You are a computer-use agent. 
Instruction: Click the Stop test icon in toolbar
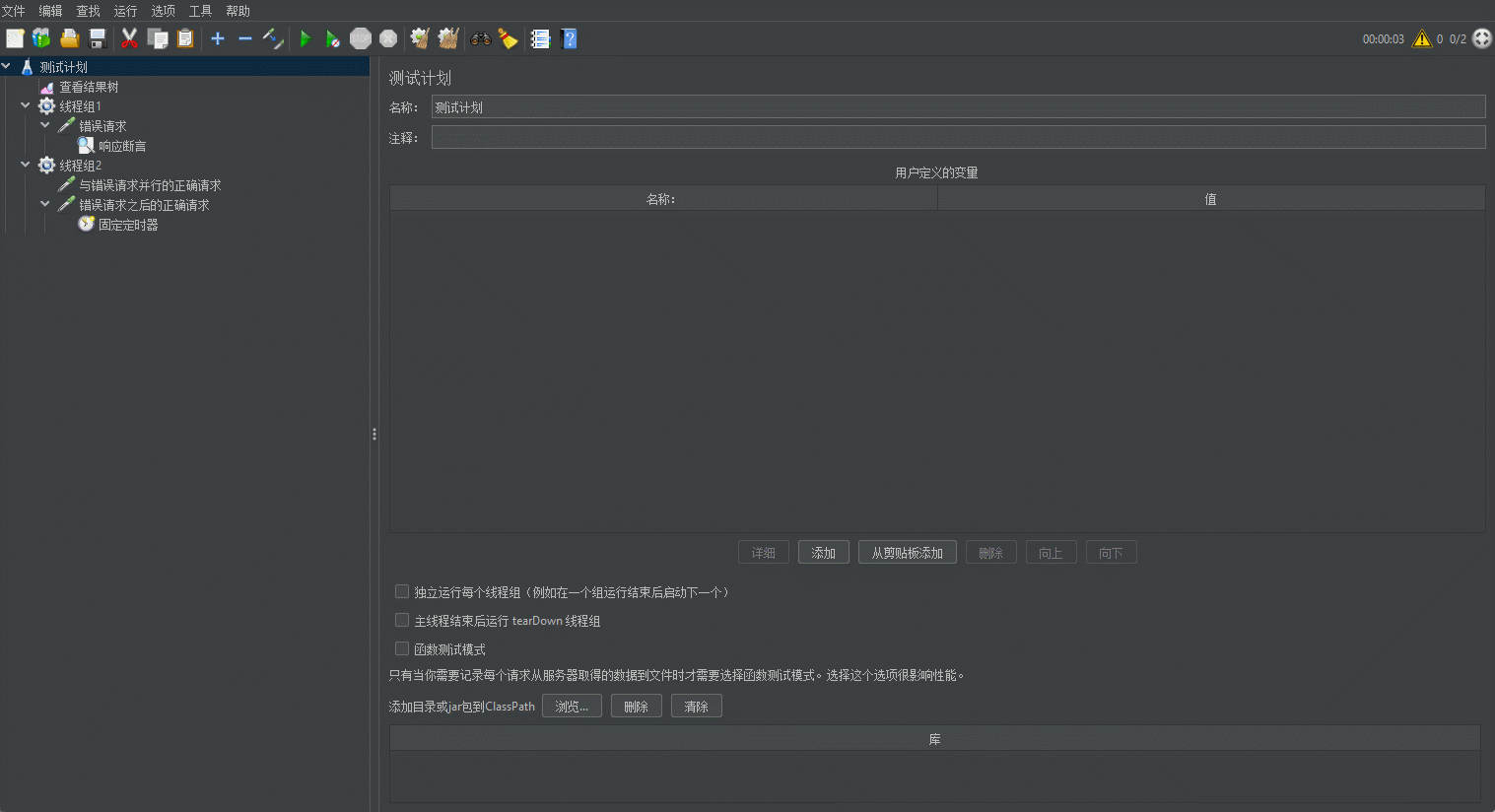point(361,39)
